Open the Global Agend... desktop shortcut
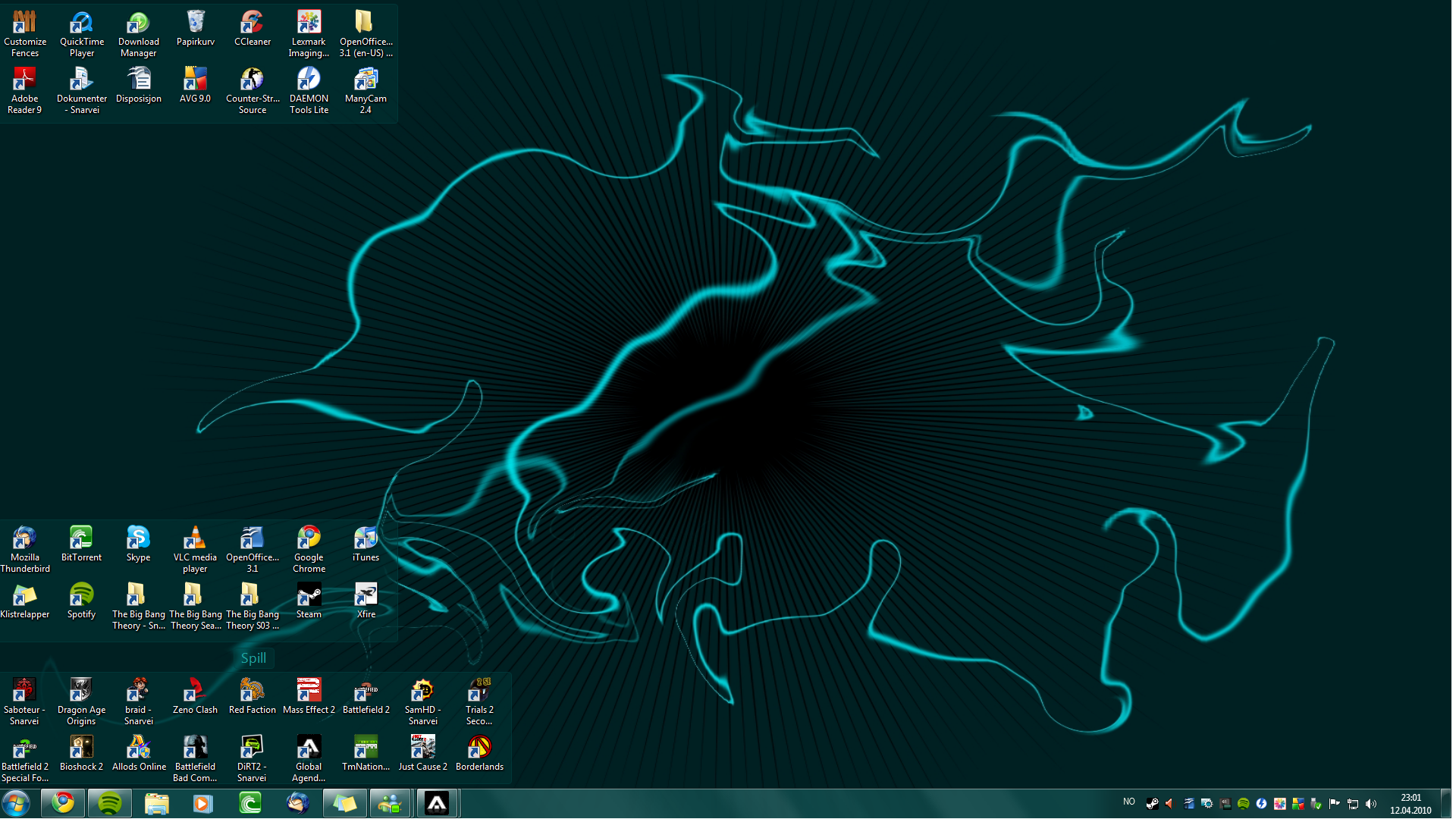The width and height of the screenshot is (1456, 819). tap(309, 759)
